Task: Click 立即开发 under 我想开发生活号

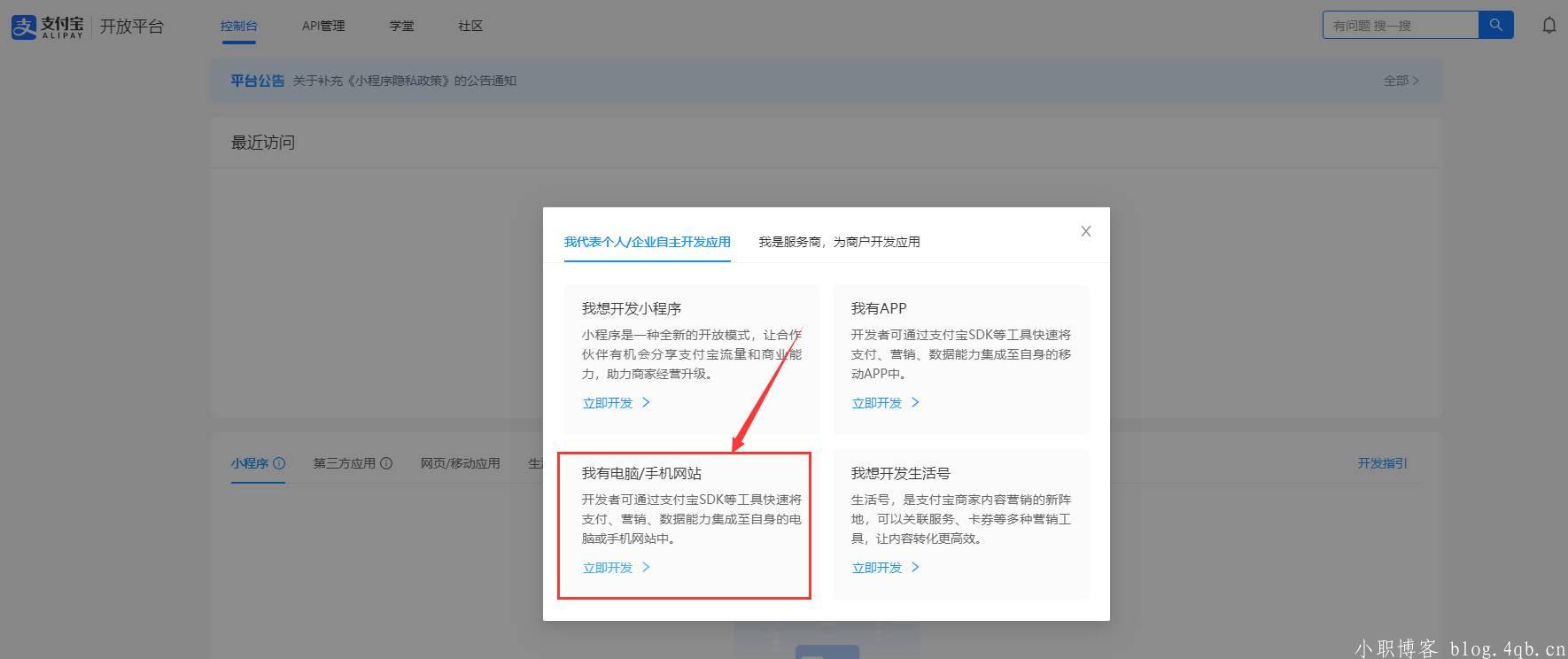Action: pos(877,568)
